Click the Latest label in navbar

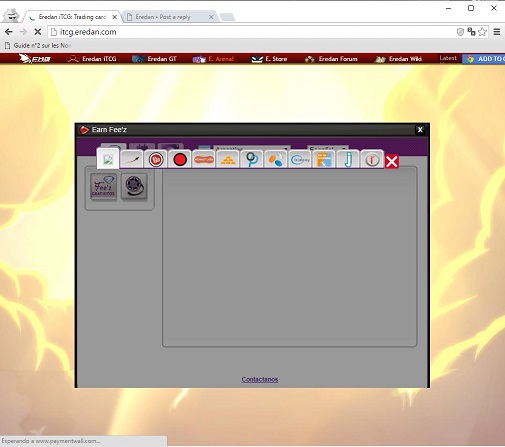(448, 58)
